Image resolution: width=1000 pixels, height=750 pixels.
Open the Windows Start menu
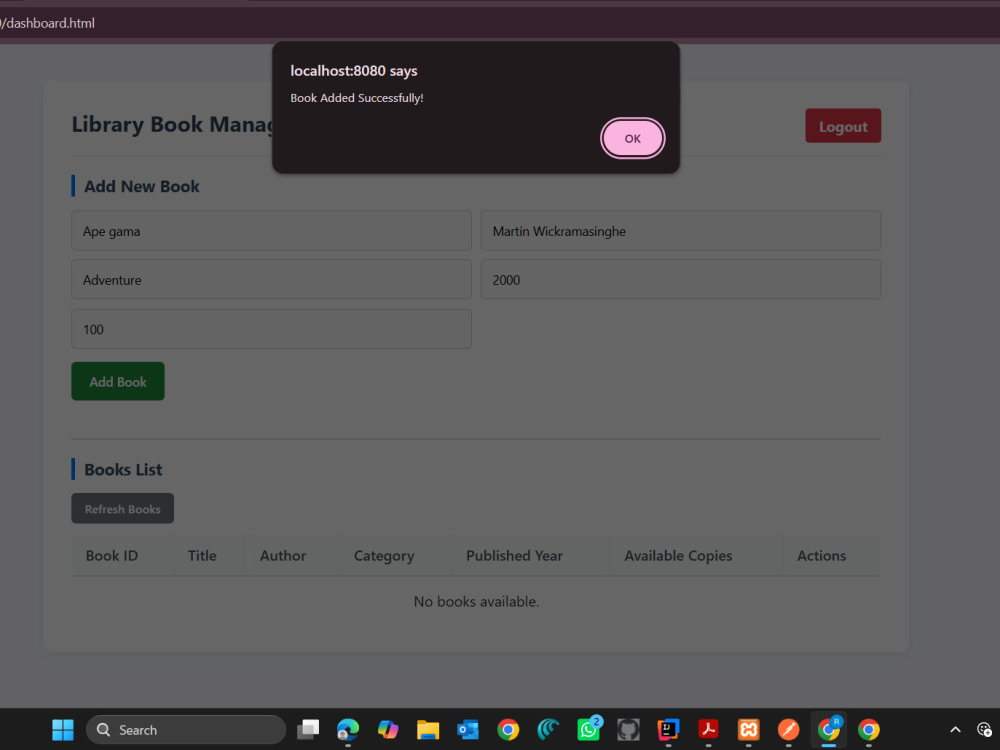62,730
